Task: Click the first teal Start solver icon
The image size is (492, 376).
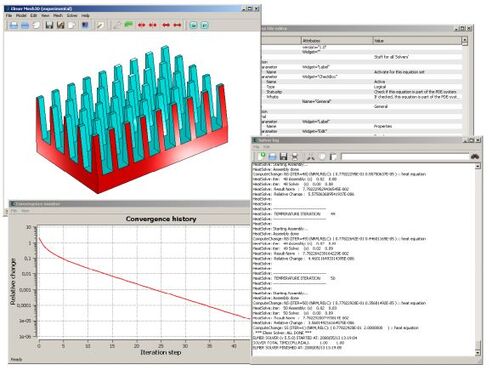Action: (x=194, y=25)
